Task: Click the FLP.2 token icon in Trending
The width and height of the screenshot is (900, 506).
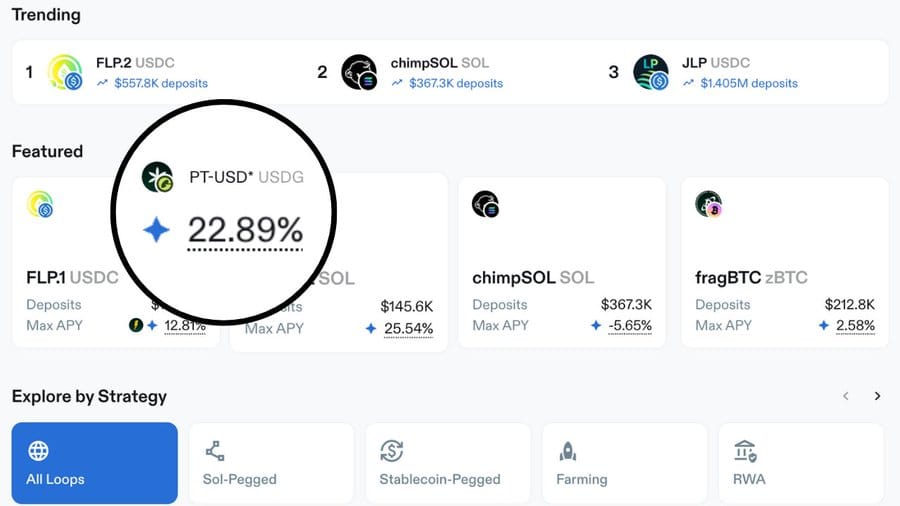Action: point(65,72)
